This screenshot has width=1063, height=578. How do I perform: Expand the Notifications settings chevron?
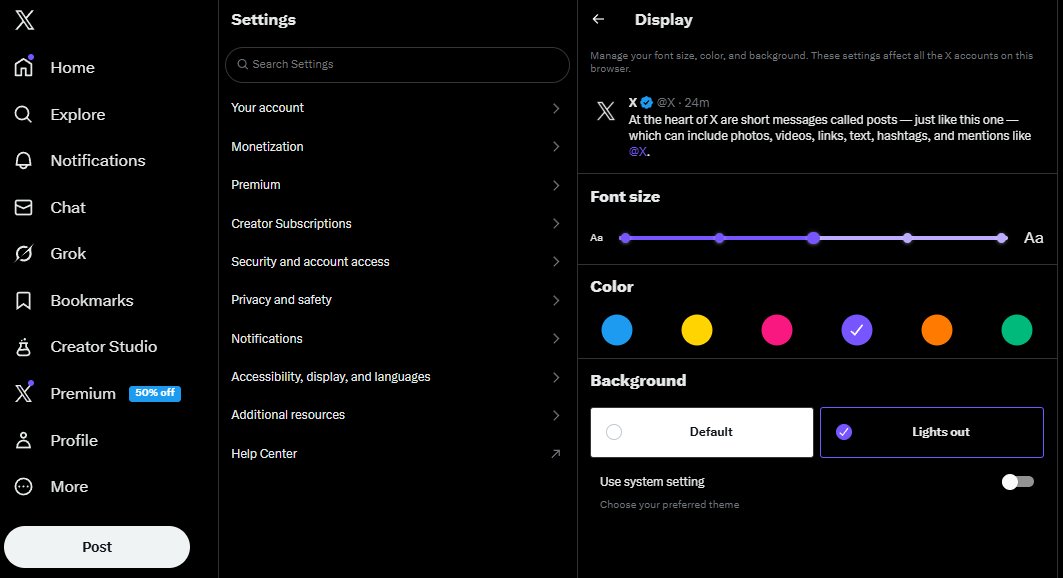coord(556,338)
